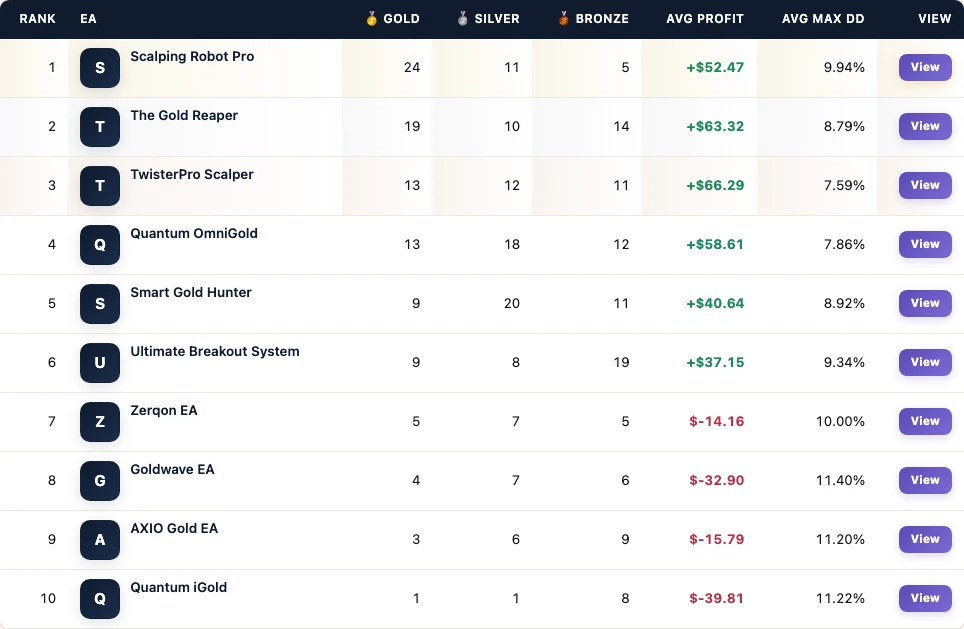Click the Smart Gold Hunter S avatar icon
Screen dimensions: 964x629
pos(100,304)
